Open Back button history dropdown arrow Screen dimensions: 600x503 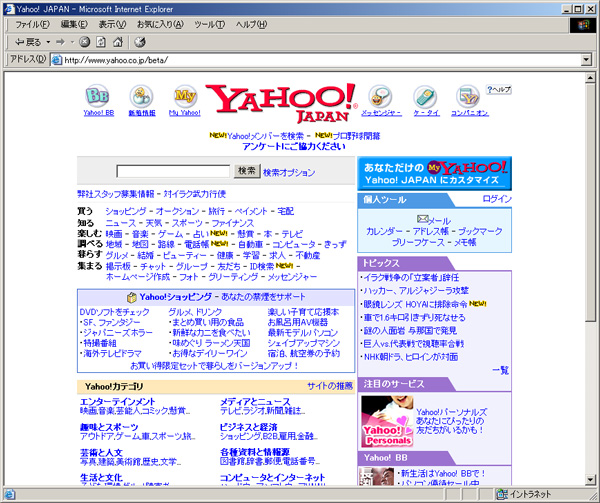[48, 42]
